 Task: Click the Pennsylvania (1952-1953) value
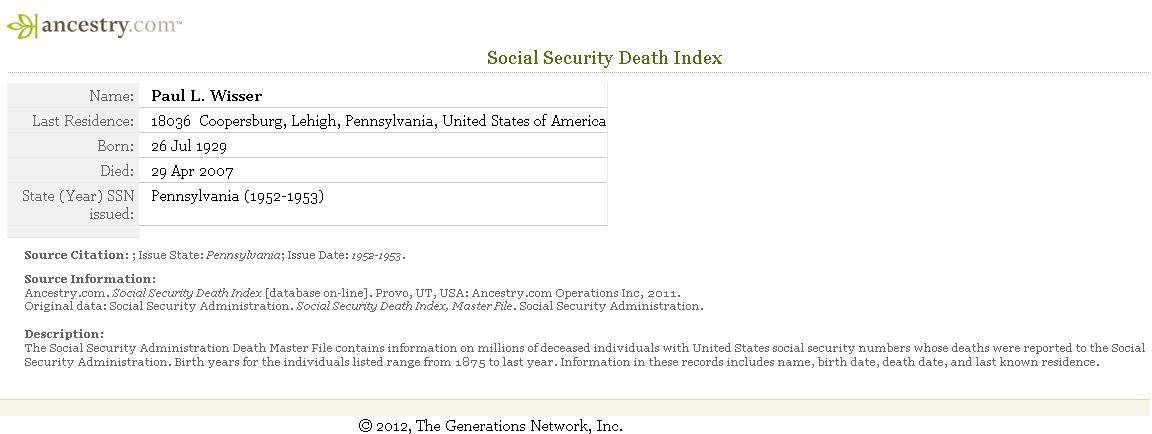(x=237, y=196)
